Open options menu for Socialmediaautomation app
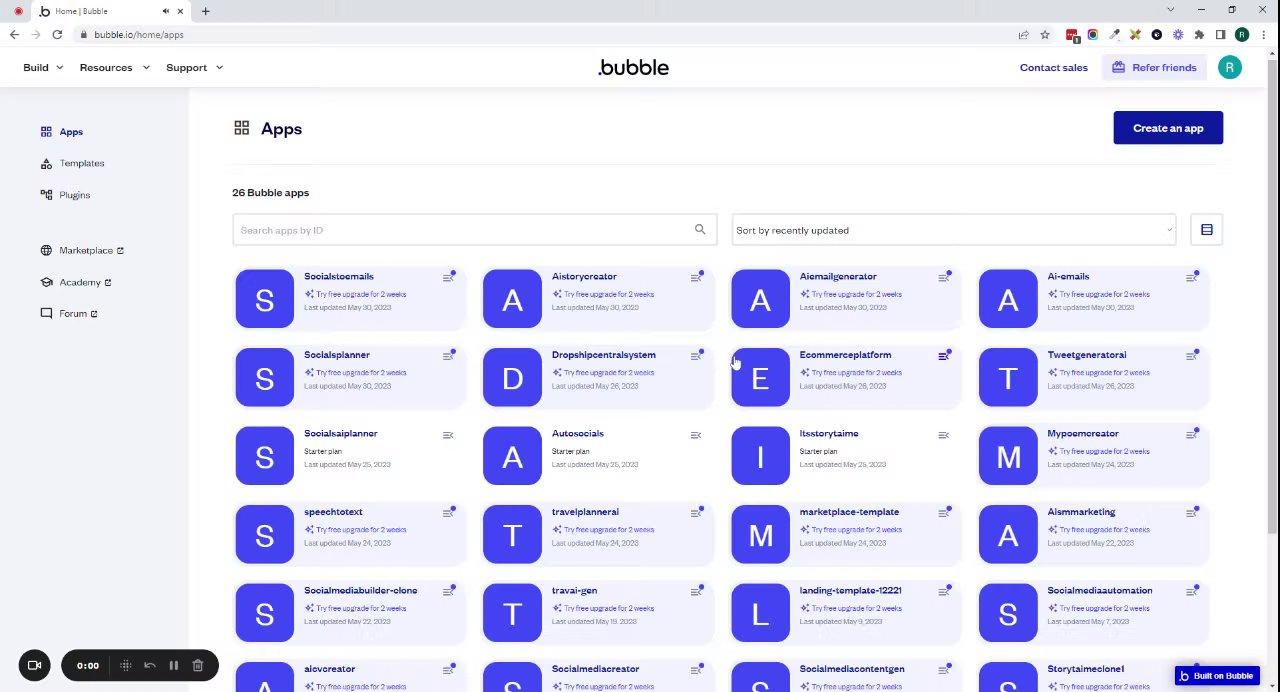Viewport: 1280px width, 692px height. point(1192,592)
